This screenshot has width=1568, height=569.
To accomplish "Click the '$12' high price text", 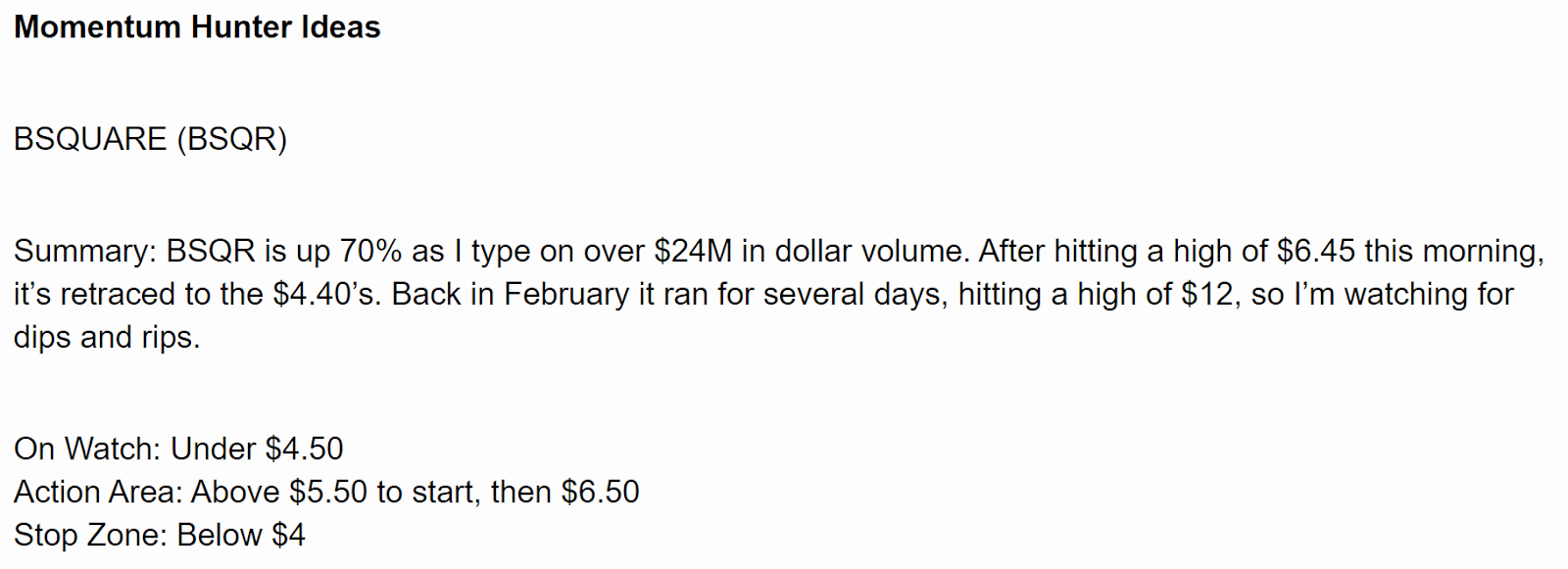I will click(x=1206, y=295).
